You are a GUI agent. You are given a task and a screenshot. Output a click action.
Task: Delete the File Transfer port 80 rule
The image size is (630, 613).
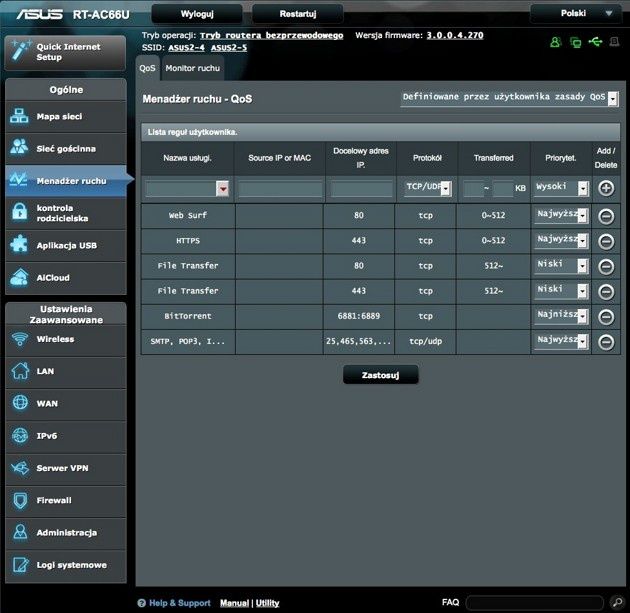point(606,267)
